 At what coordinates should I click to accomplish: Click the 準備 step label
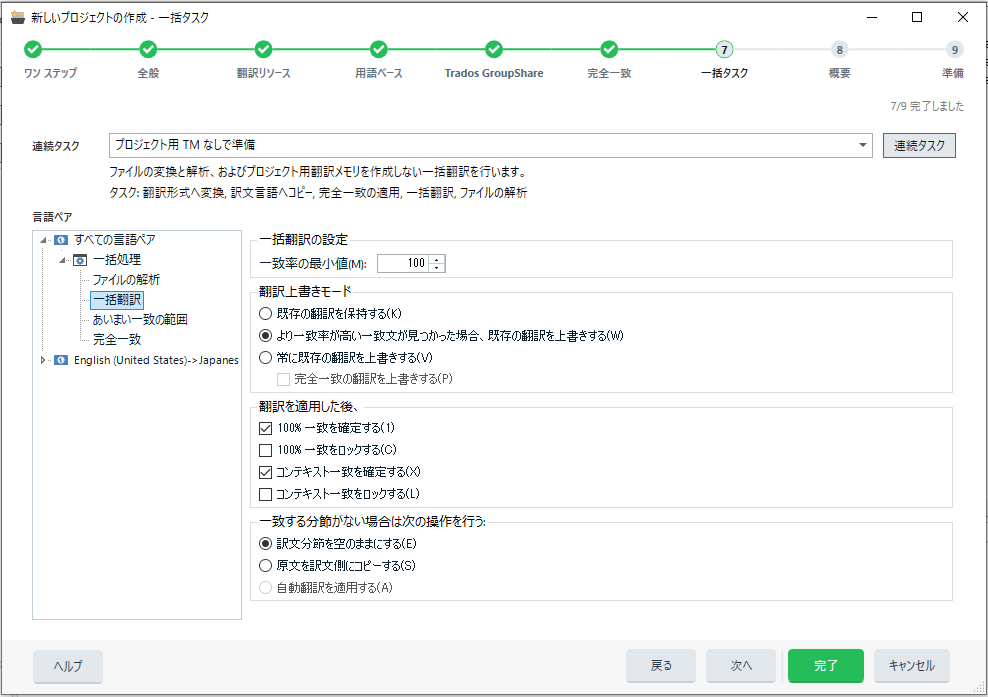pyautogui.click(x=953, y=73)
